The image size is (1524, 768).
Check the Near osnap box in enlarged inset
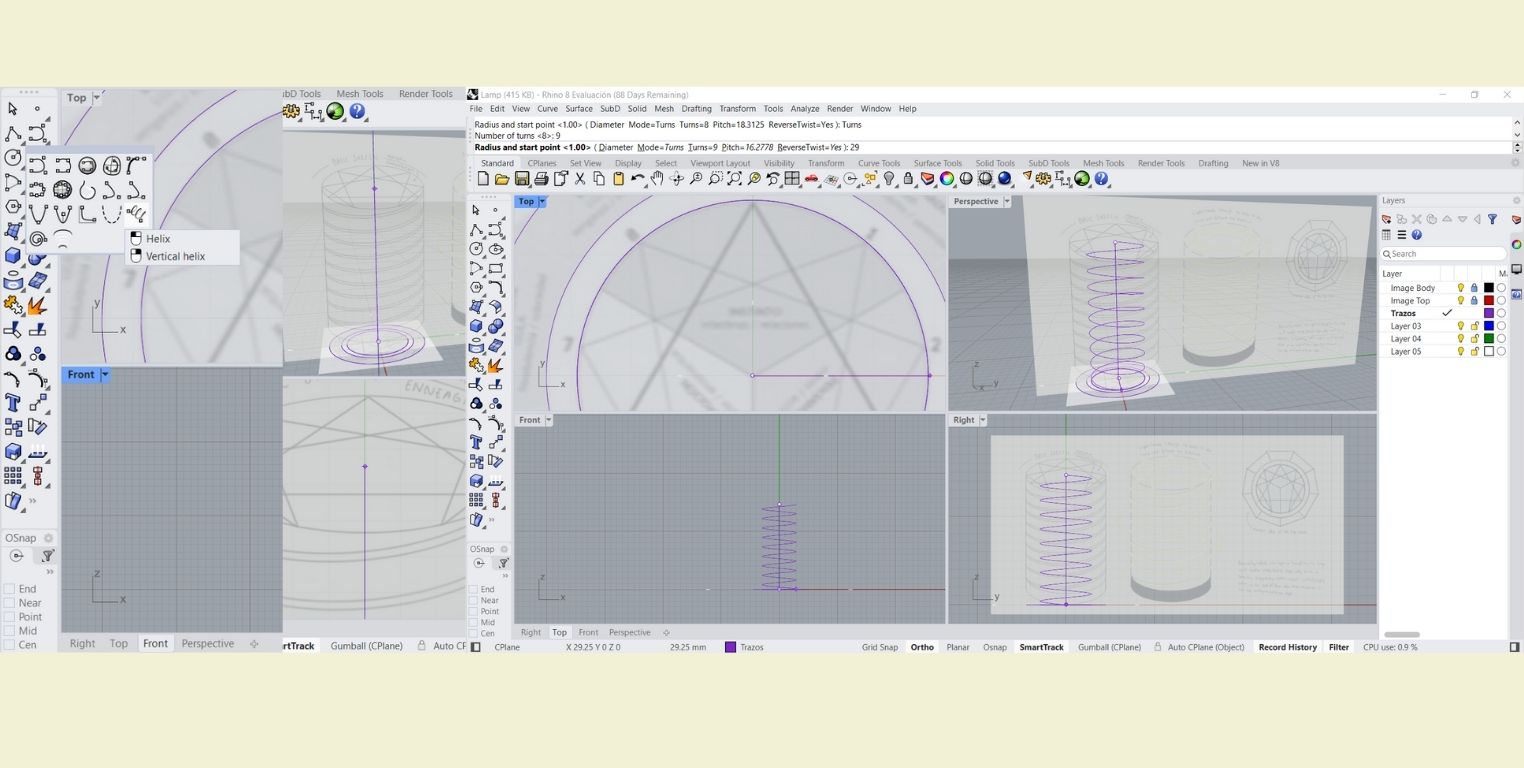pyautogui.click(x=9, y=603)
